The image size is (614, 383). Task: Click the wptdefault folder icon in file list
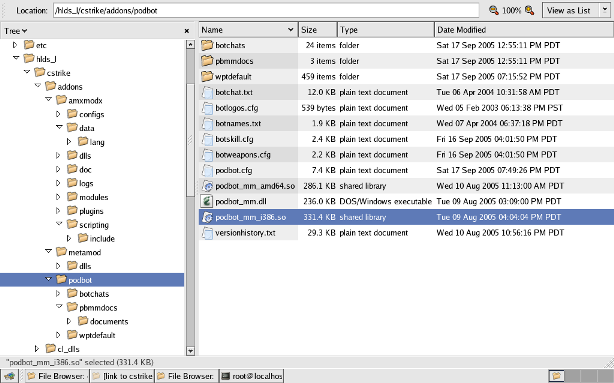207,76
